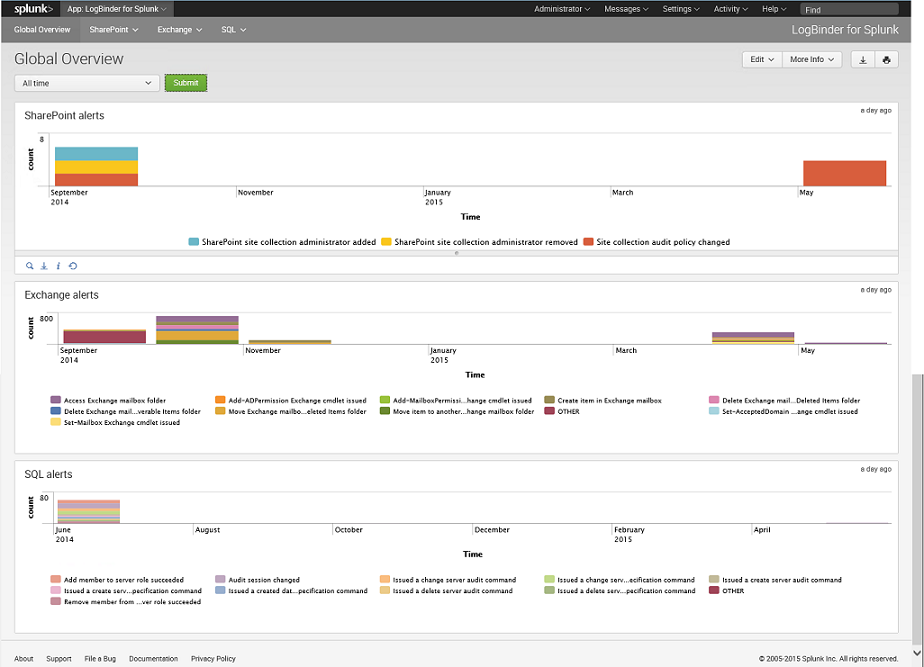This screenshot has height=667, width=924.
Task: Click Exchange alerts OTHER legend swatch
Action: pos(549,411)
